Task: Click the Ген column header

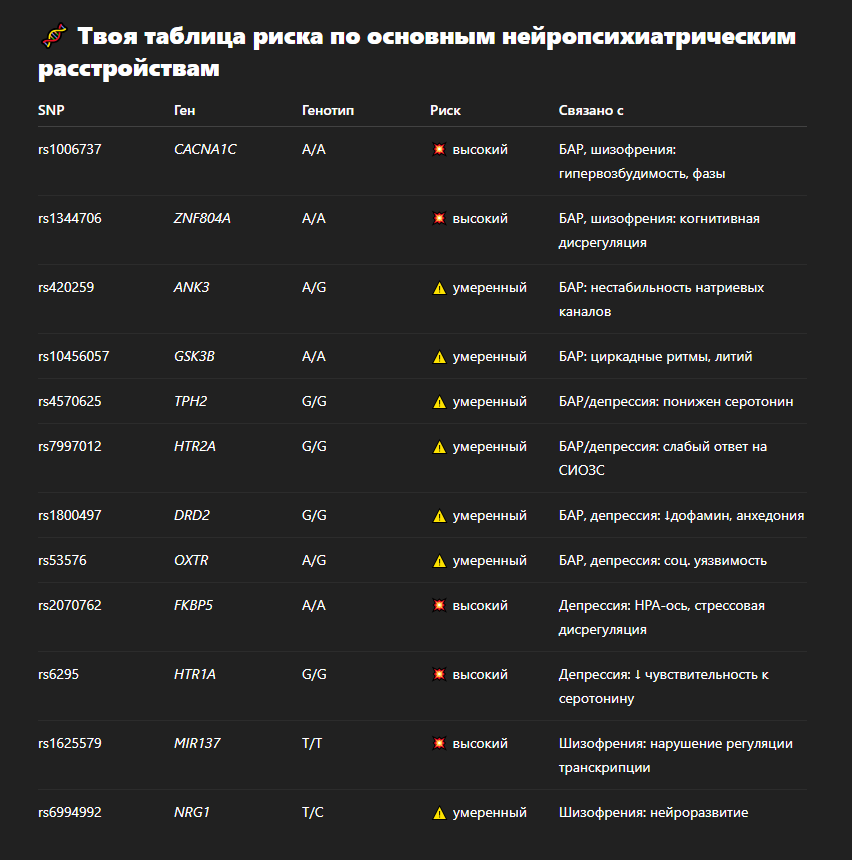Action: (x=185, y=111)
